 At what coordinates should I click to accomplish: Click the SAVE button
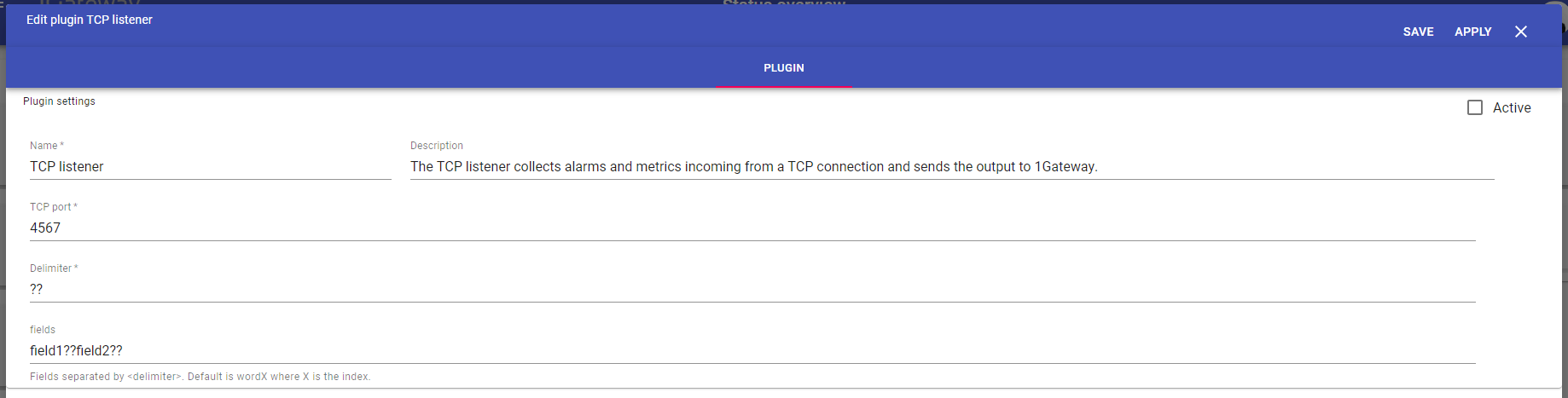[x=1418, y=32]
